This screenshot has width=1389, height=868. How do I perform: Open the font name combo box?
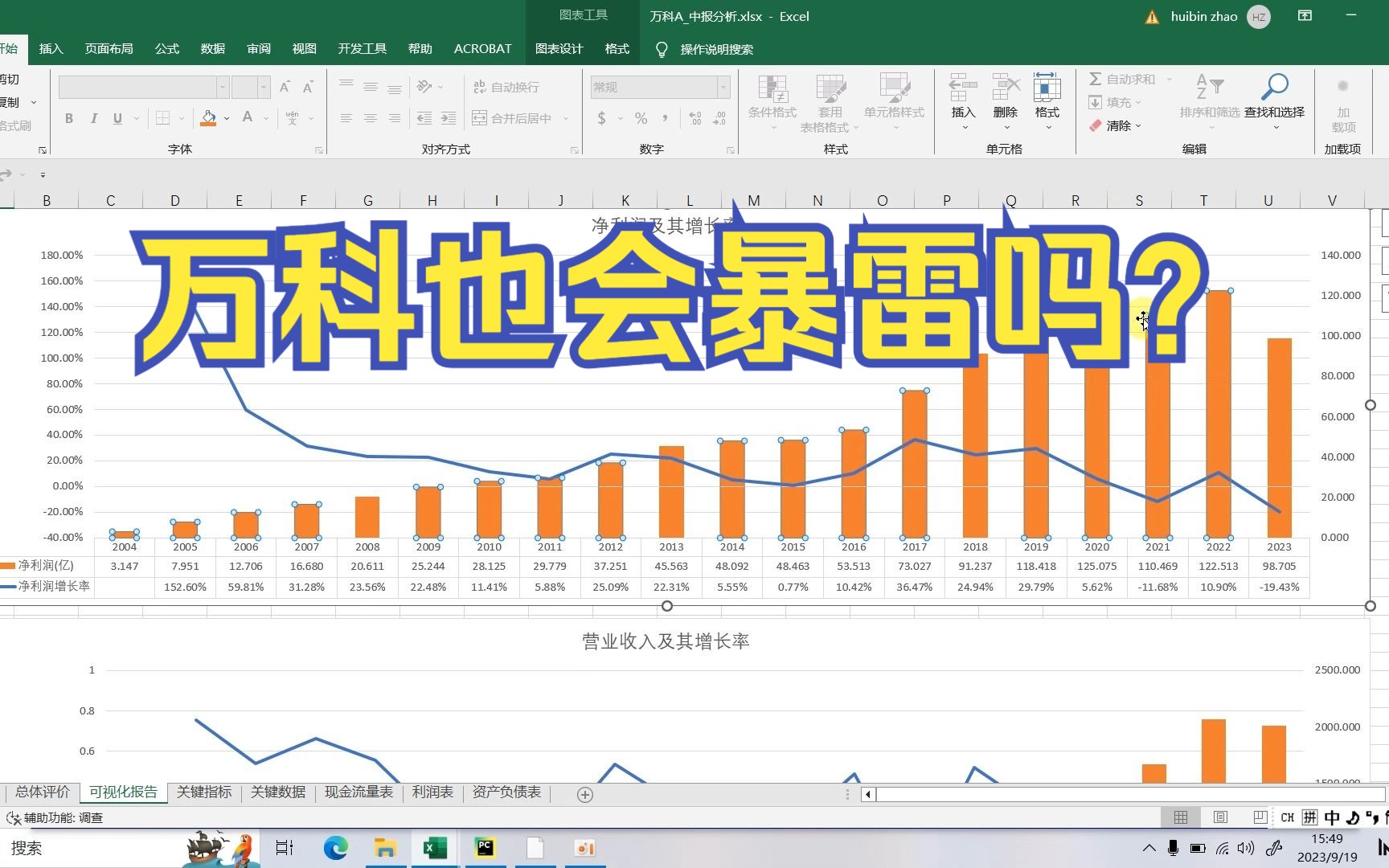[x=143, y=87]
